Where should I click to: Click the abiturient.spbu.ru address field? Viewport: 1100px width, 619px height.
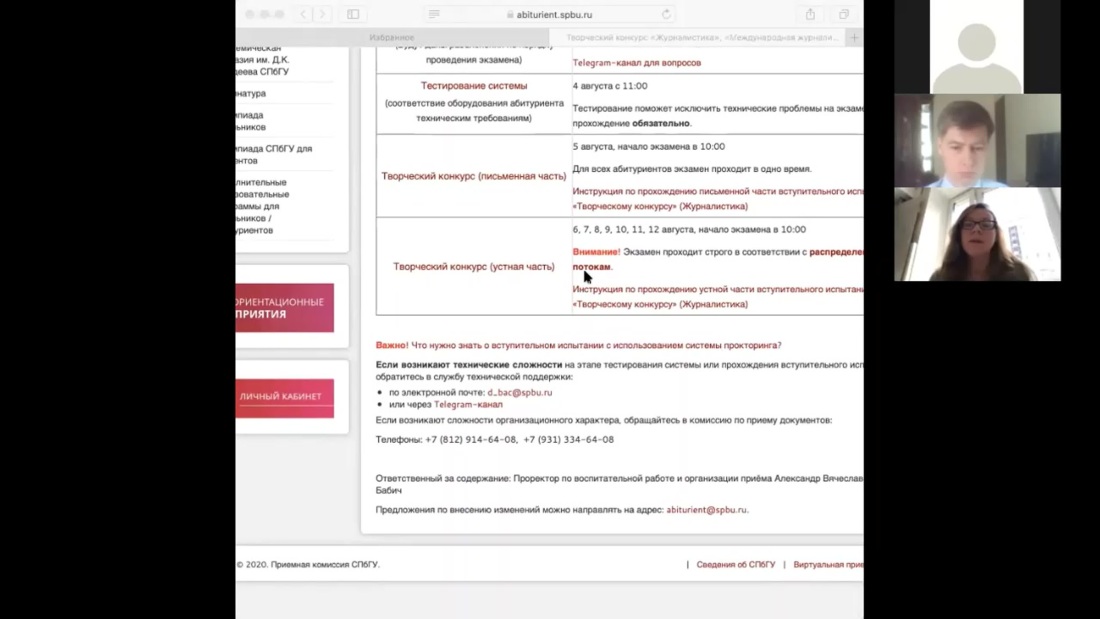pyautogui.click(x=550, y=14)
